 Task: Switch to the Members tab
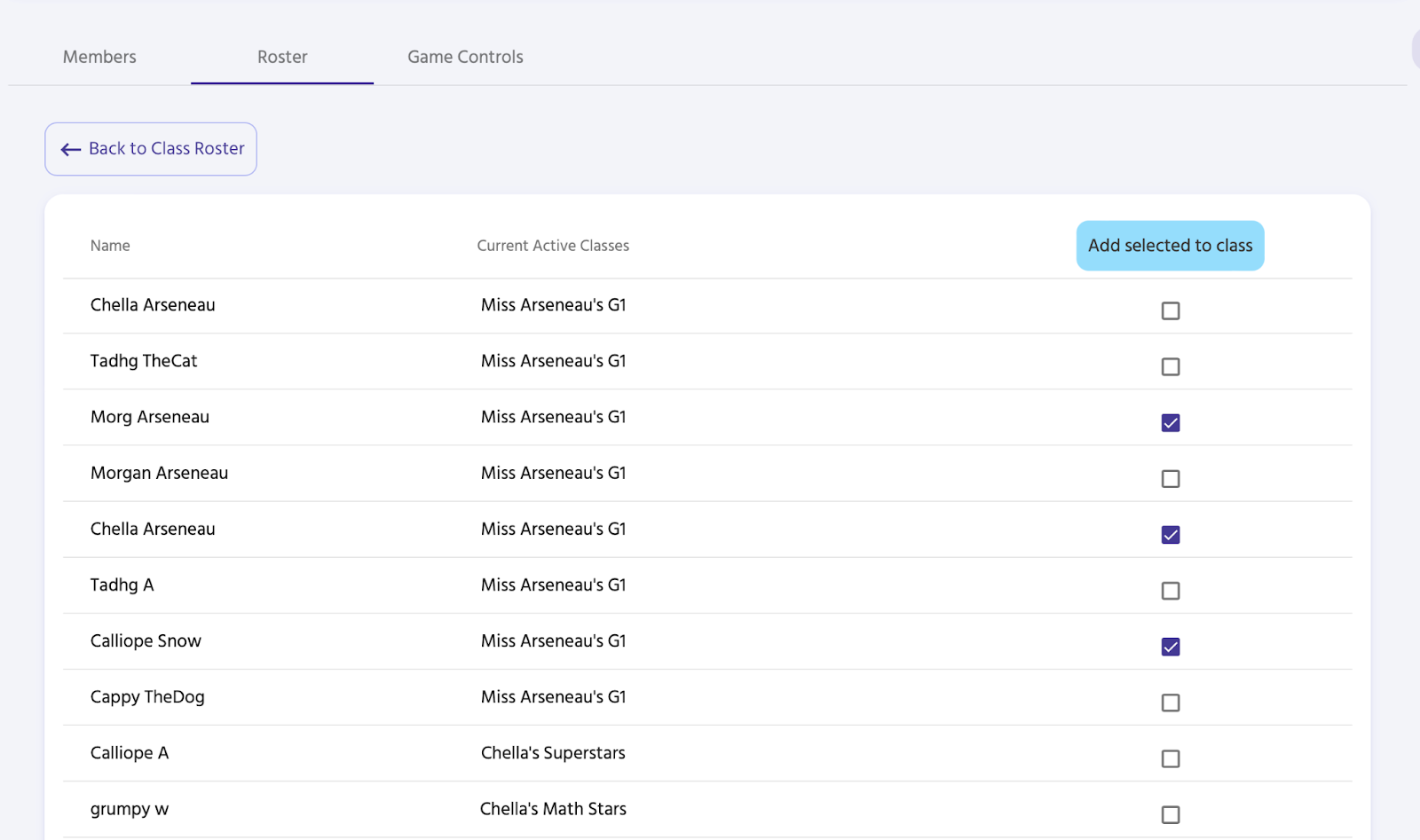99,57
